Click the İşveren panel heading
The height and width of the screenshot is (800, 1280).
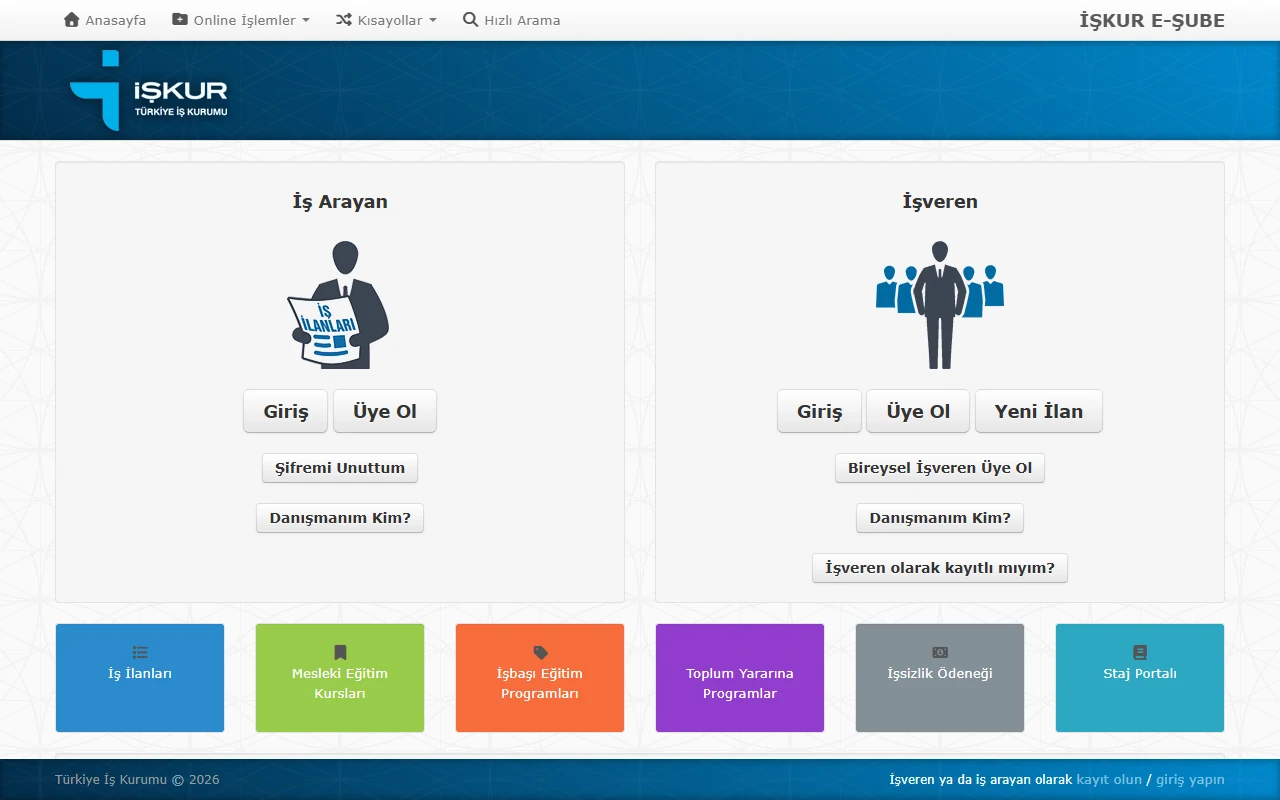[940, 202]
